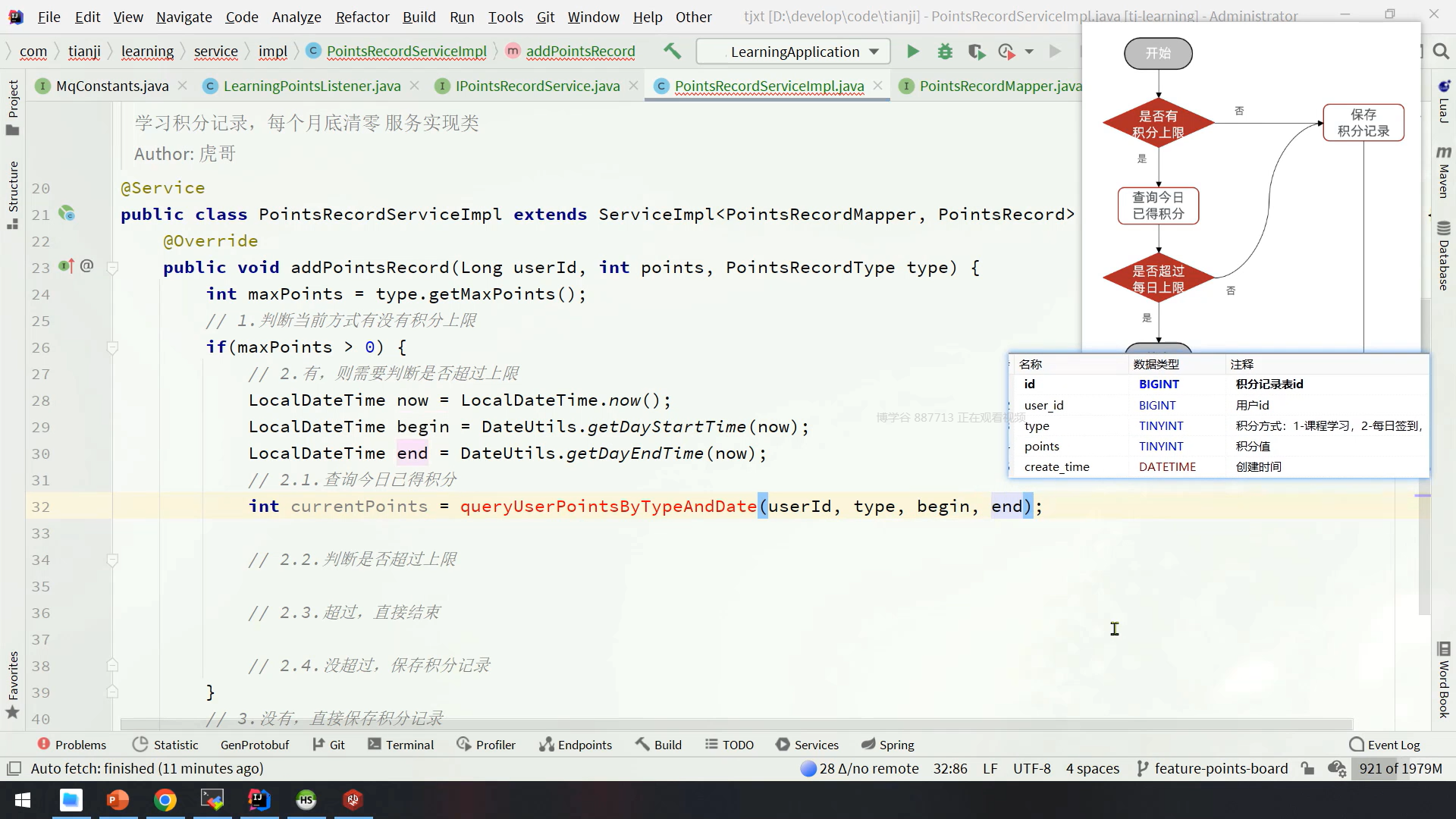Click the Debug bug icon
Viewport: 1456px width, 819px height.
tap(945, 52)
